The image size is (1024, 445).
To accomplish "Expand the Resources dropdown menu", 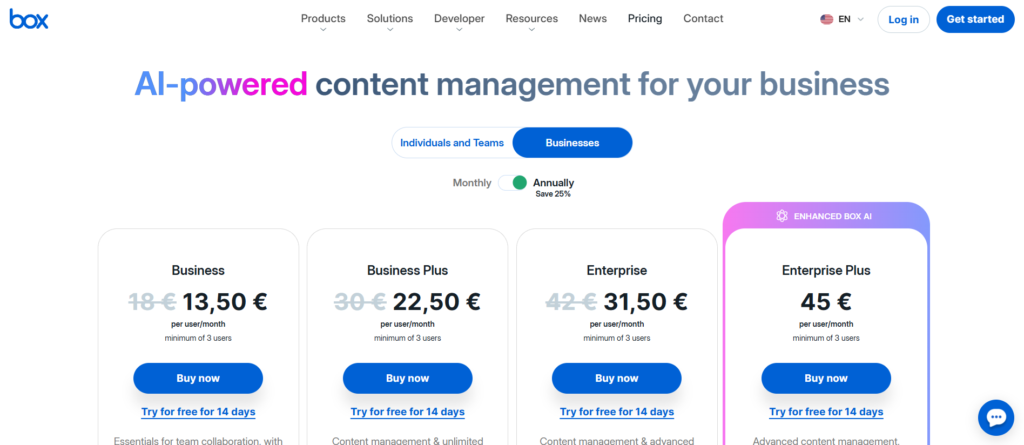I will 531,19.
